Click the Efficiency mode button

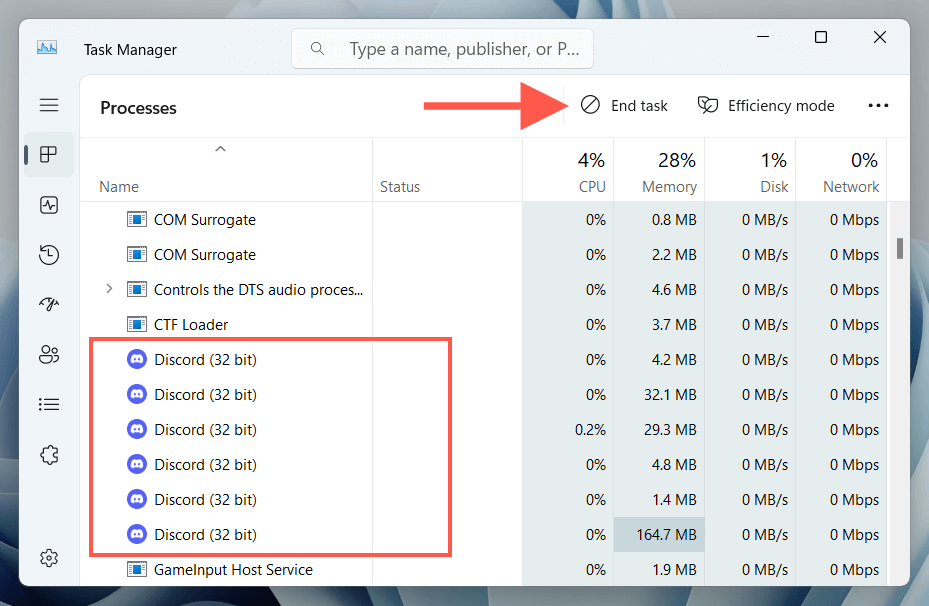pos(766,105)
